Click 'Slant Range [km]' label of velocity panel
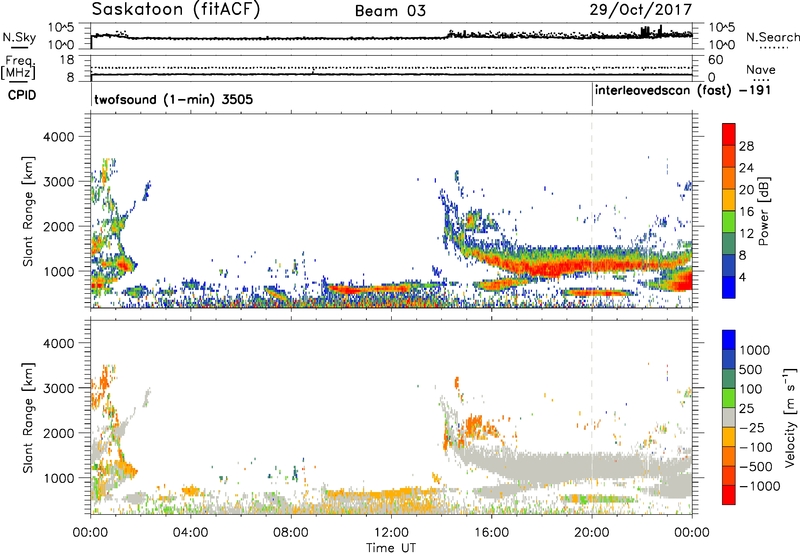Viewport: 800px width, 554px height. click(x=28, y=418)
